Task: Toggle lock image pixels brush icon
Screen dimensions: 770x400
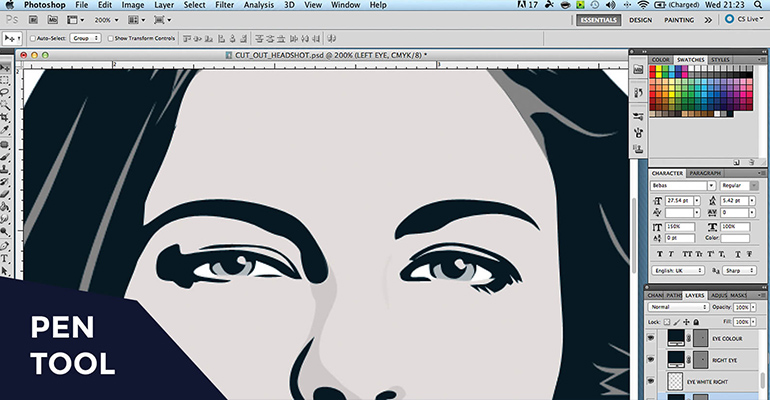Action: [677, 322]
